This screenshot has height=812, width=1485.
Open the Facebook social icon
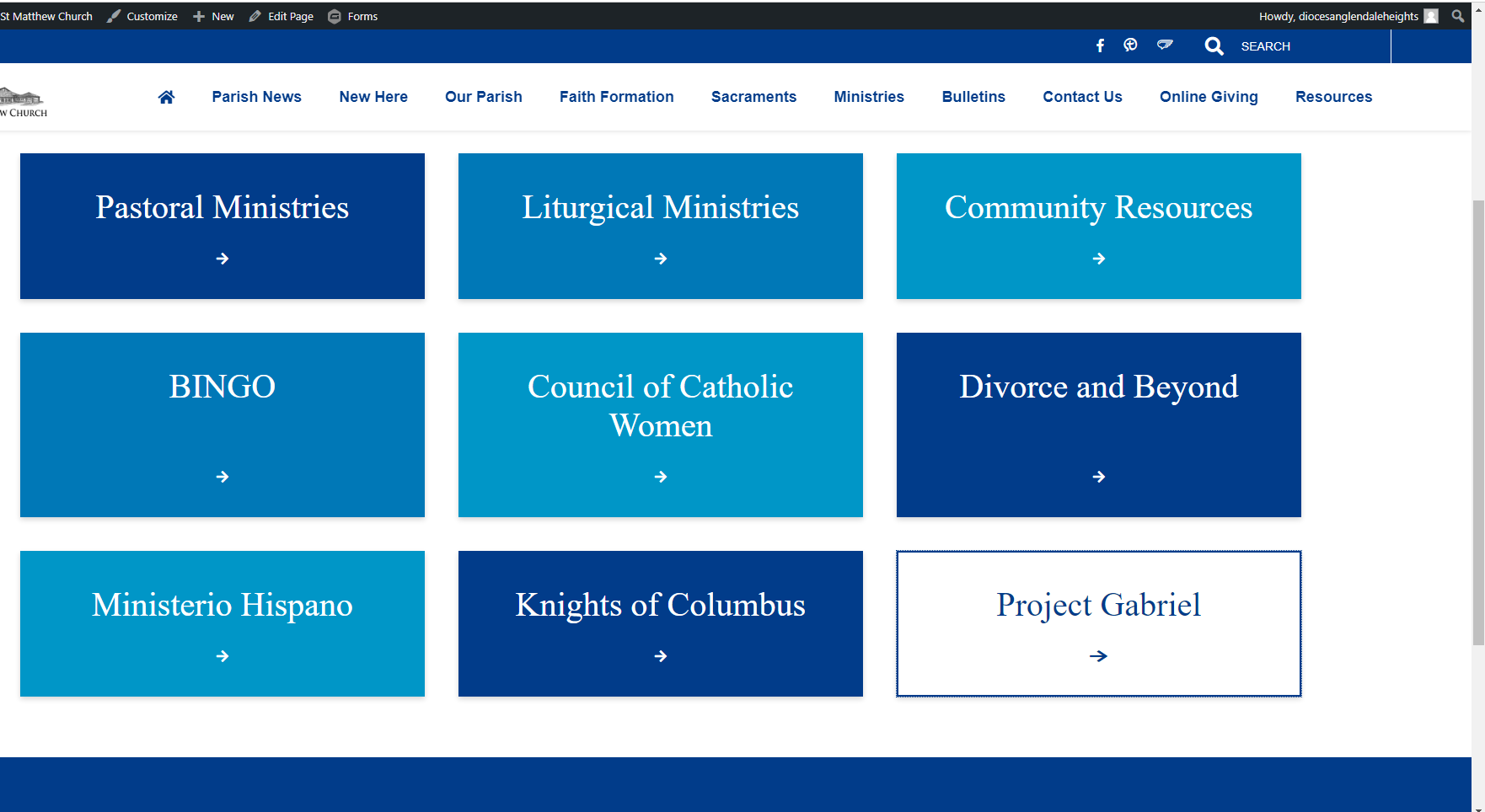1100,46
